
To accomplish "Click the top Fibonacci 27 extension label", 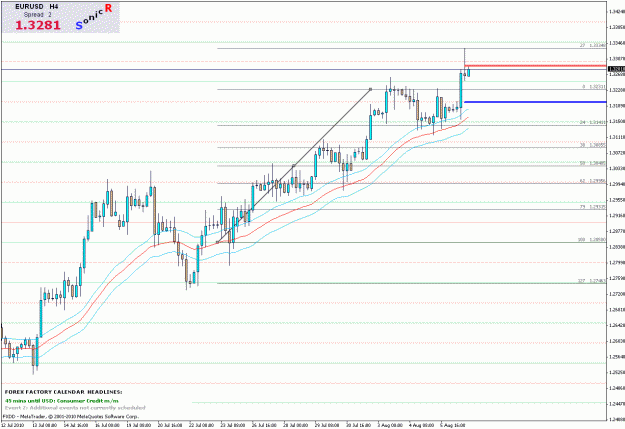I will [x=593, y=45].
